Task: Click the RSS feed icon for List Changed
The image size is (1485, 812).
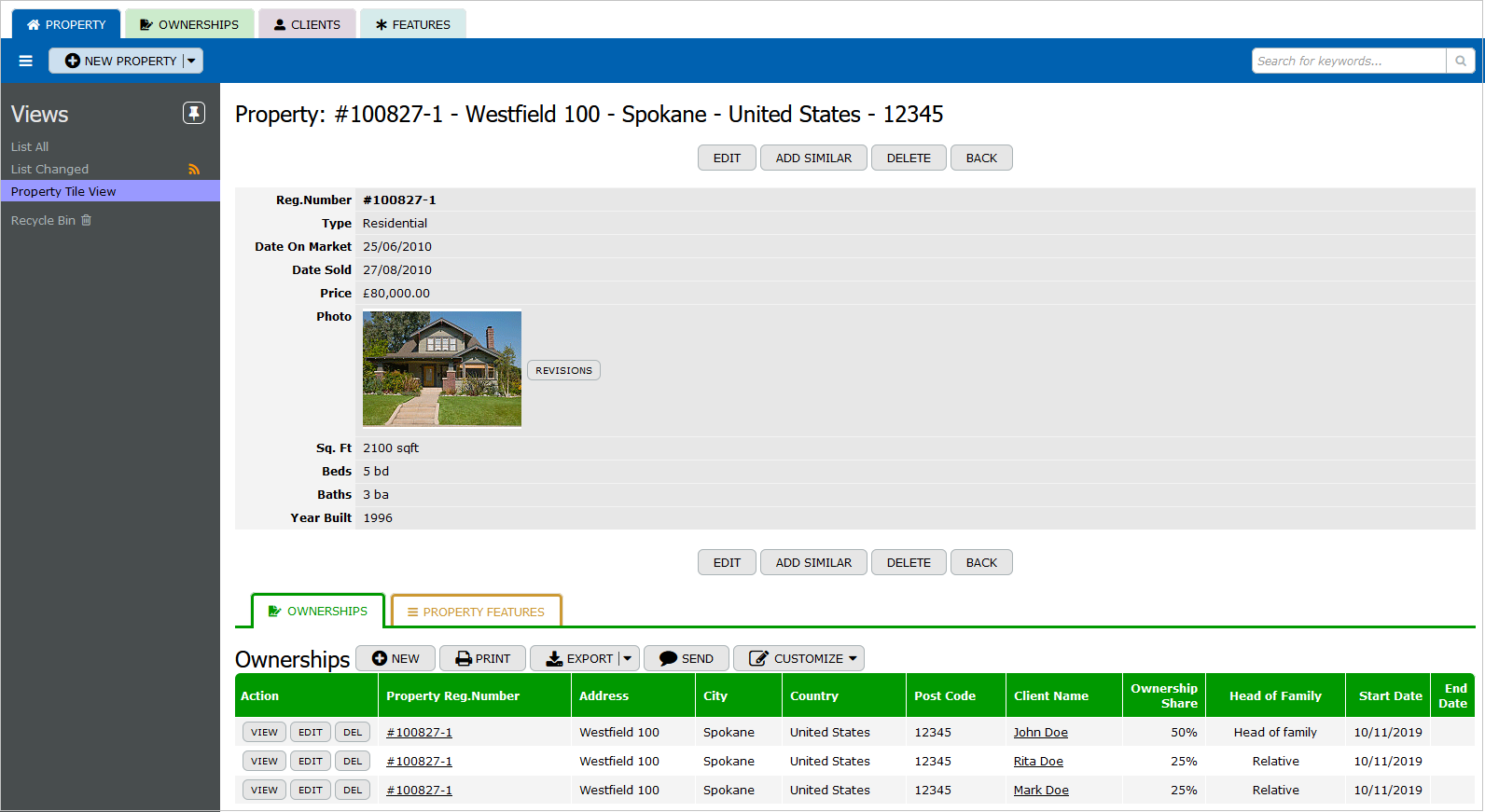Action: 194,170
